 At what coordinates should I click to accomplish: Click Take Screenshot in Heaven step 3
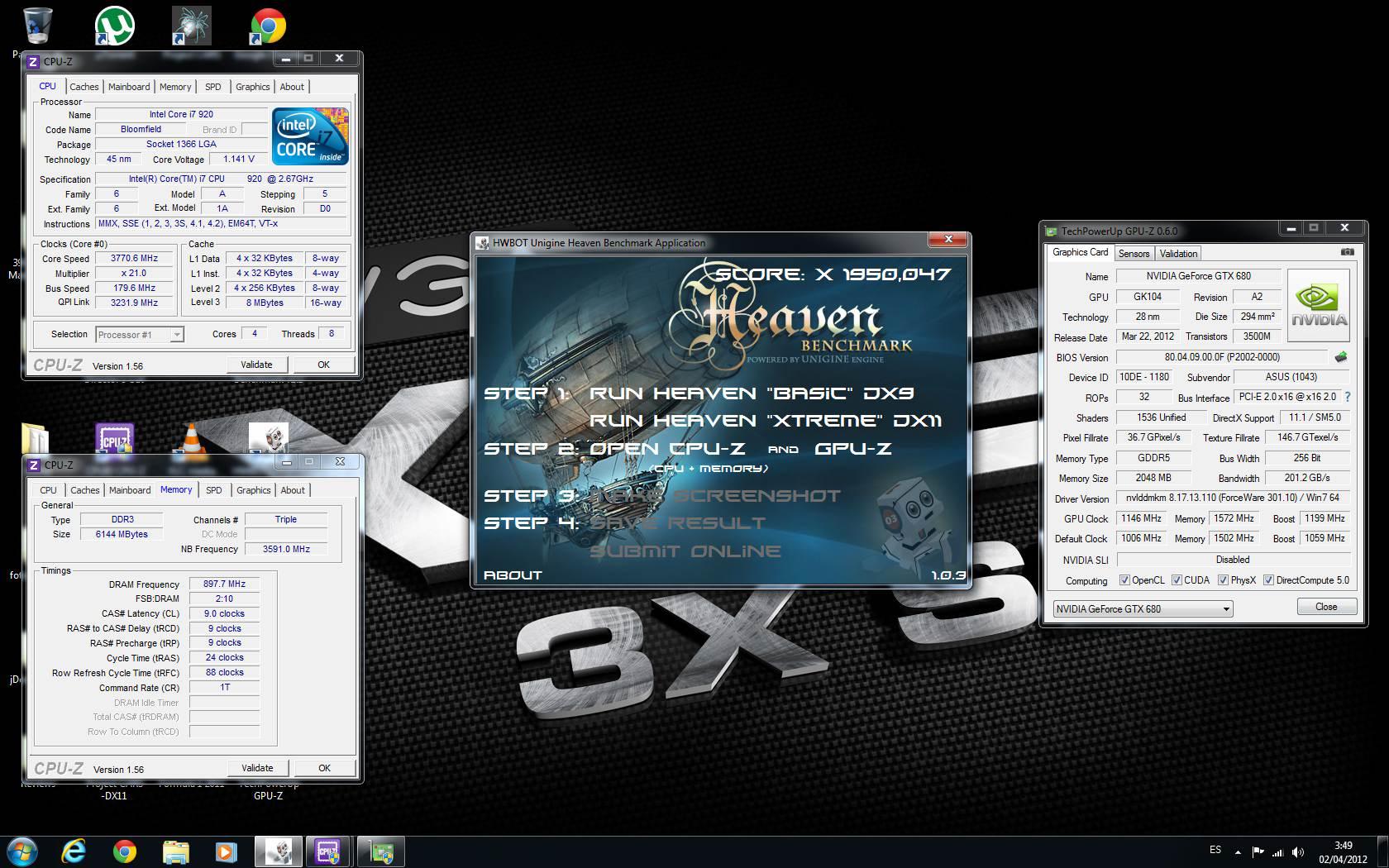click(714, 496)
